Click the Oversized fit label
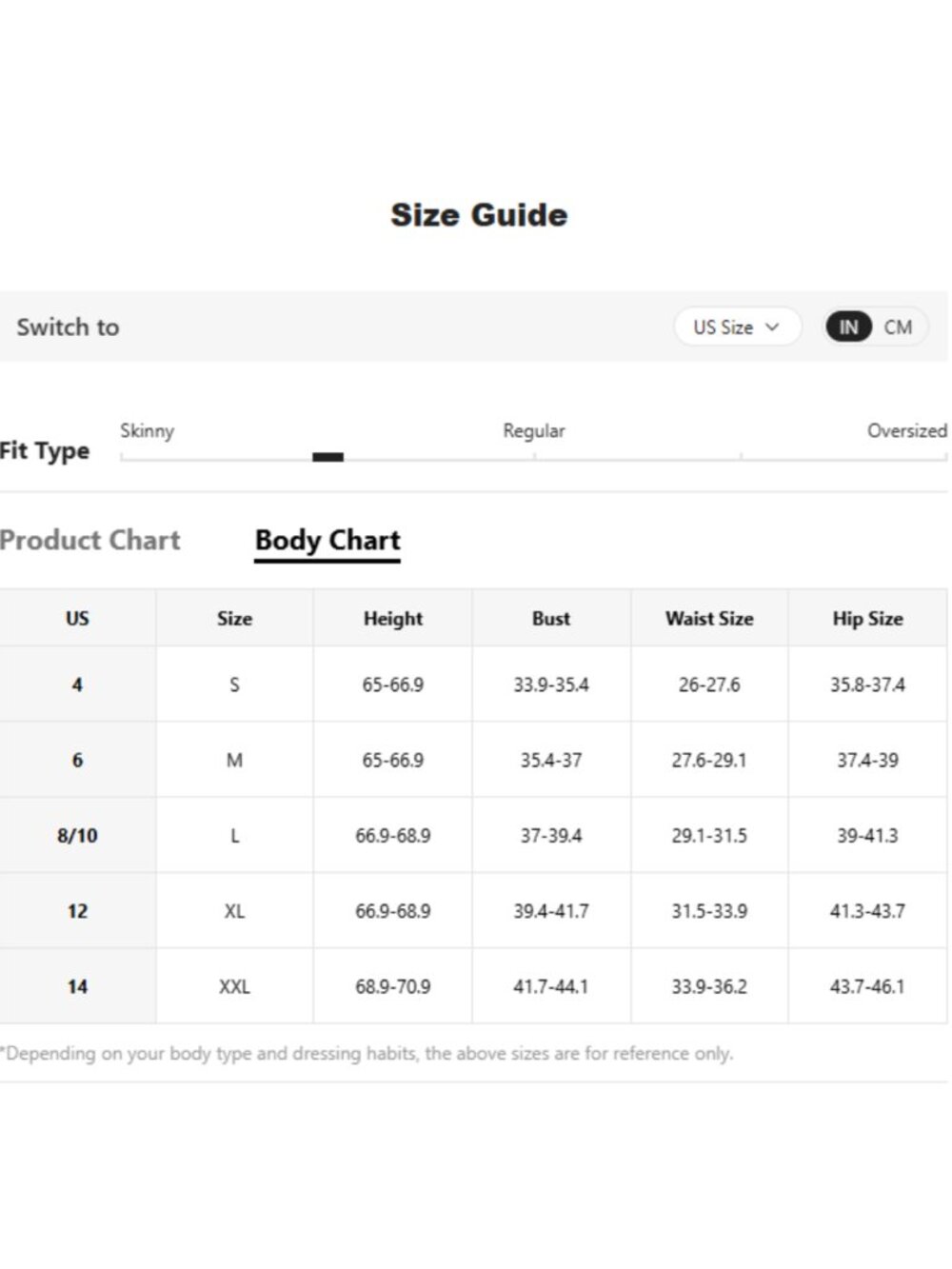 (x=906, y=430)
